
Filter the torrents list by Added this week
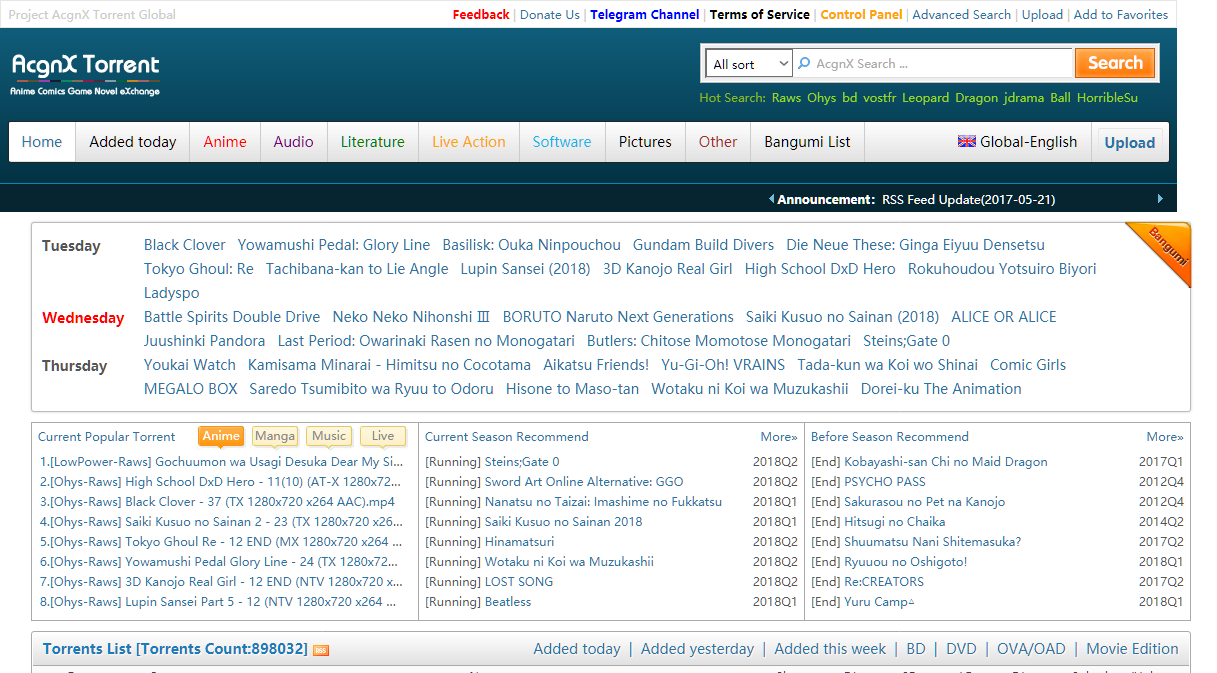coord(830,649)
